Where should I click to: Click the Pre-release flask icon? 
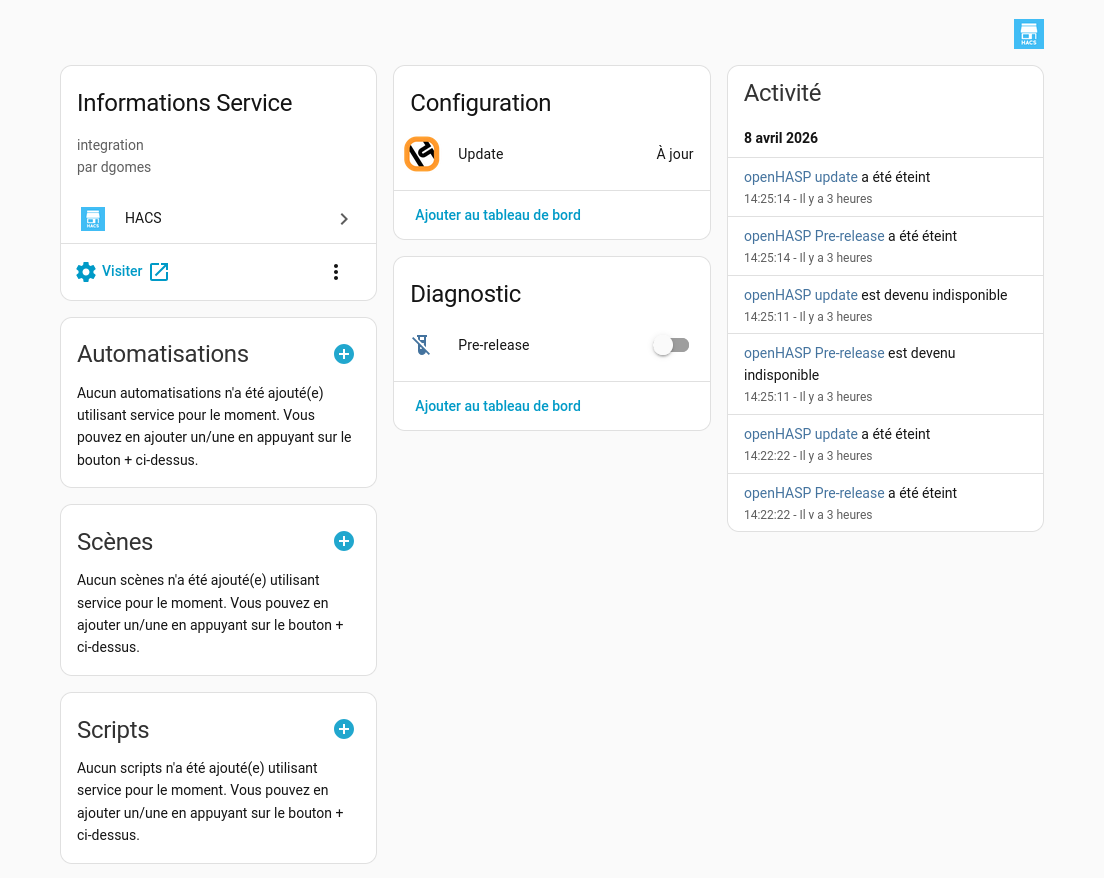[421, 345]
